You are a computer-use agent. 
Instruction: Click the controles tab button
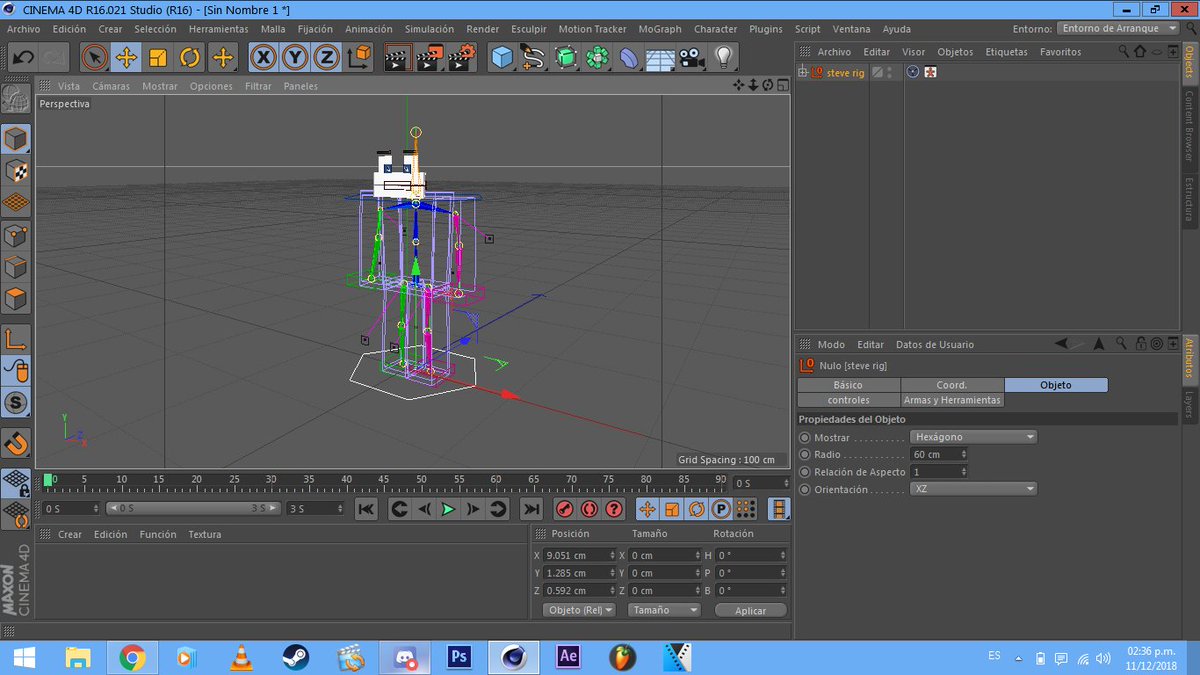(x=847, y=399)
